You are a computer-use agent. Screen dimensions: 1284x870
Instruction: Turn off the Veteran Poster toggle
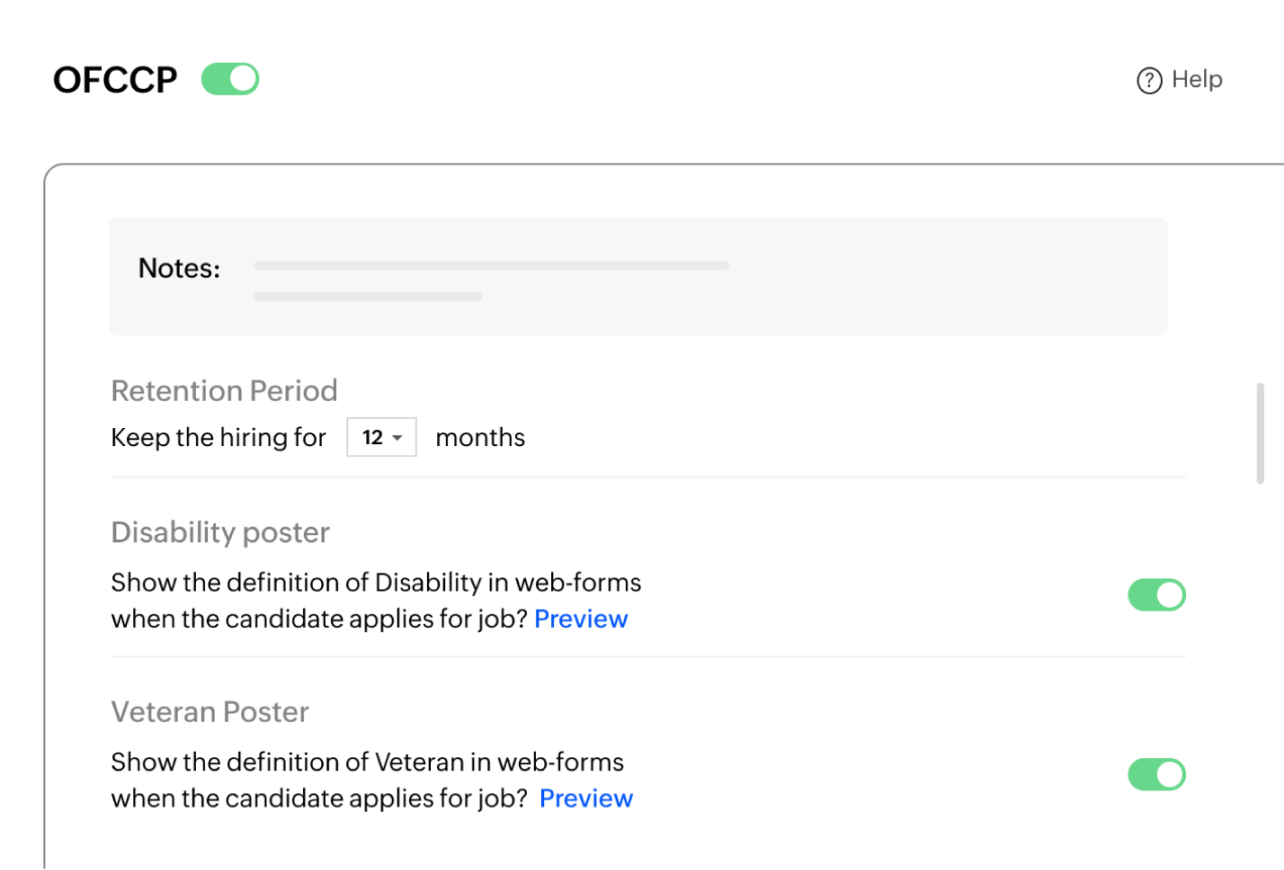click(1156, 774)
